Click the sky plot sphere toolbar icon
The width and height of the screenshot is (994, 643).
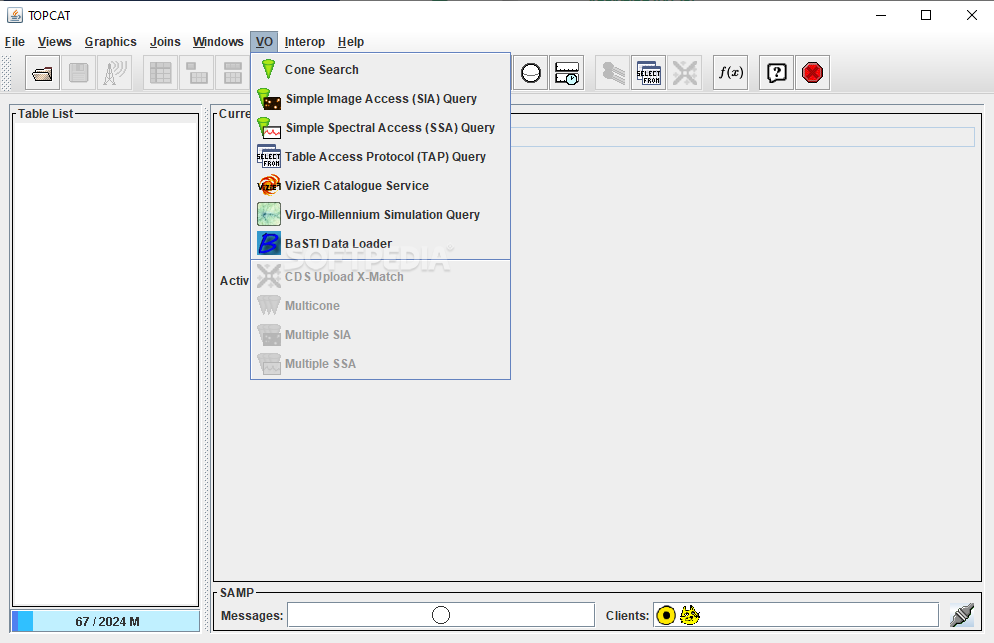coord(531,73)
